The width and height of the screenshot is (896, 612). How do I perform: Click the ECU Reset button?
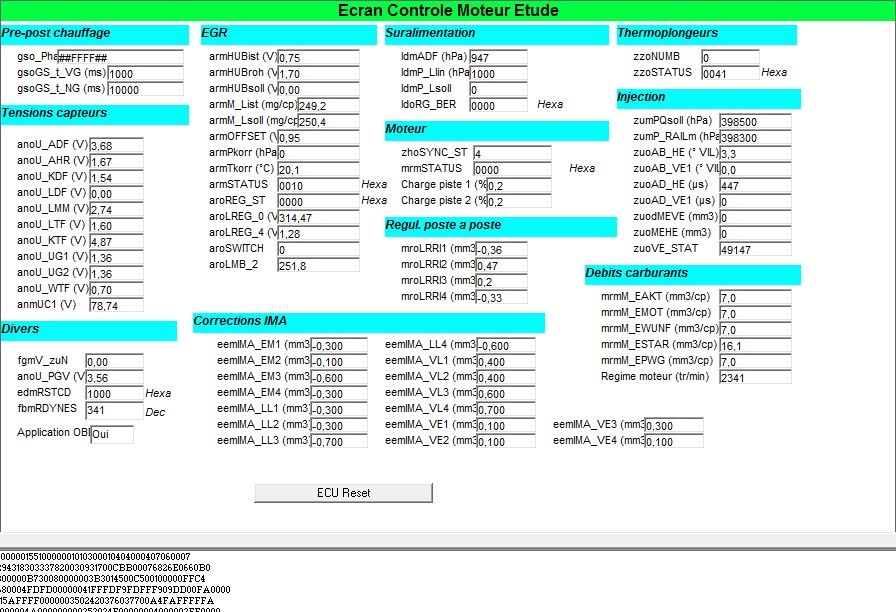343,493
